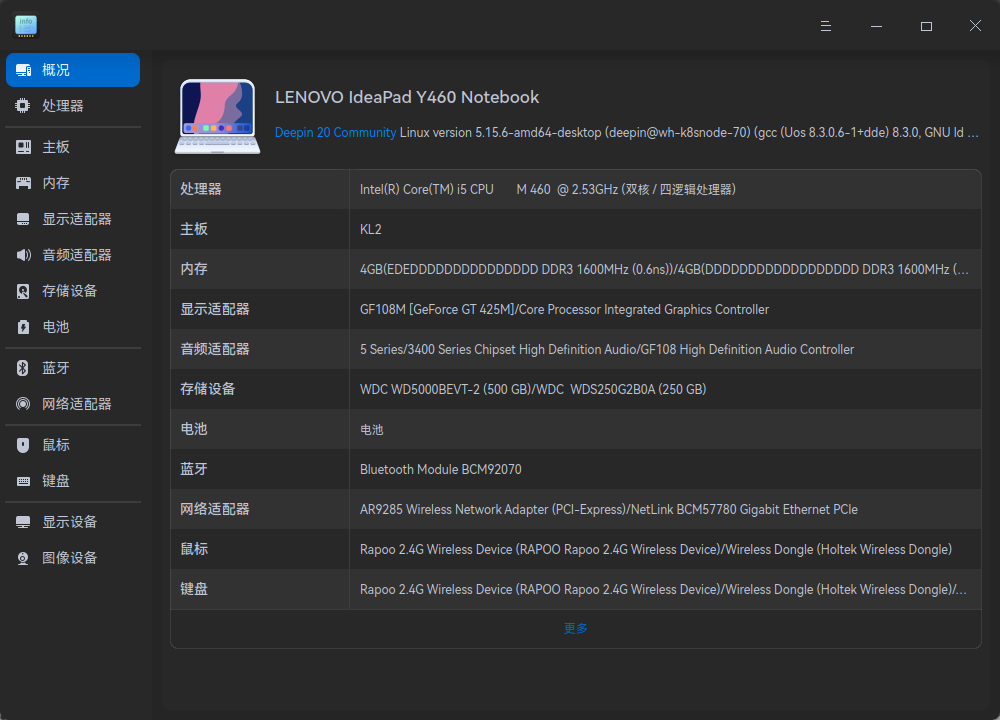Click the Intel Core i5 M 460 value
The width and height of the screenshot is (1000, 720).
pyautogui.click(x=548, y=189)
